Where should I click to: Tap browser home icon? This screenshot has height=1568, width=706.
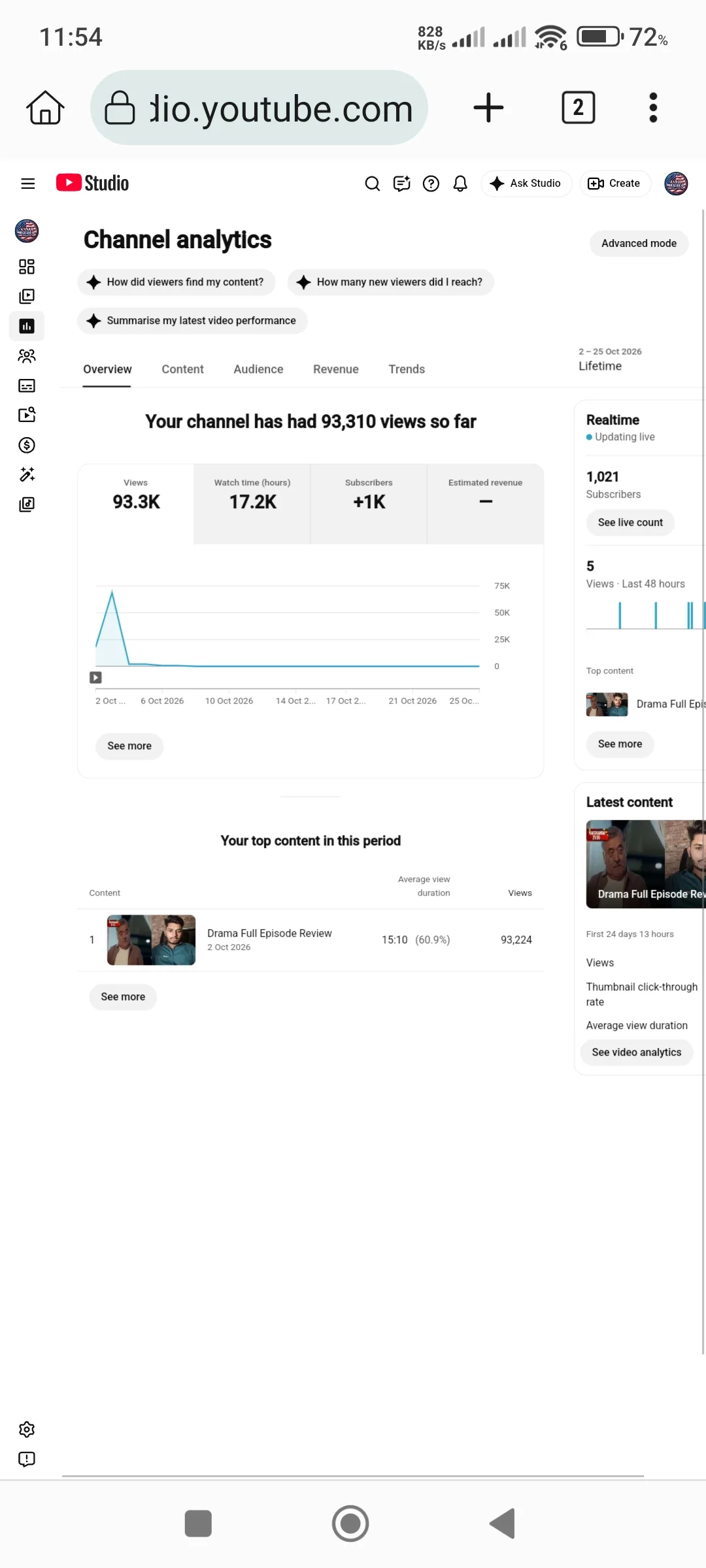45,108
